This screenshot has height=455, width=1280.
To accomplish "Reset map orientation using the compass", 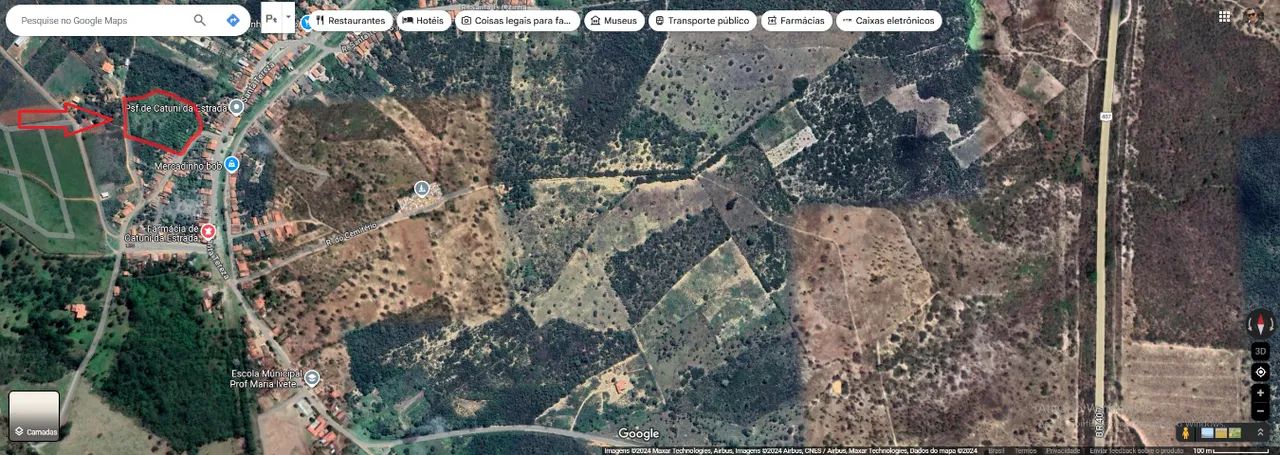I will (x=1260, y=324).
